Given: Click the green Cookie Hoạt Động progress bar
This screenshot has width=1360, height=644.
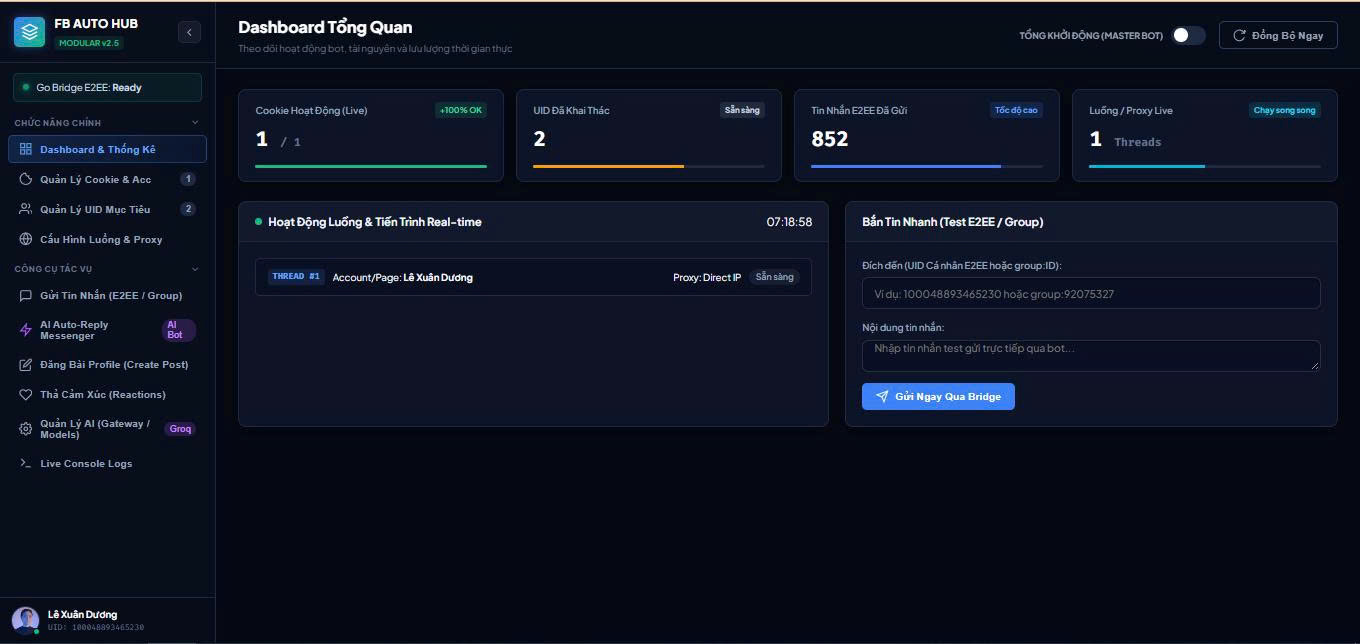Looking at the screenshot, I should tap(371, 166).
